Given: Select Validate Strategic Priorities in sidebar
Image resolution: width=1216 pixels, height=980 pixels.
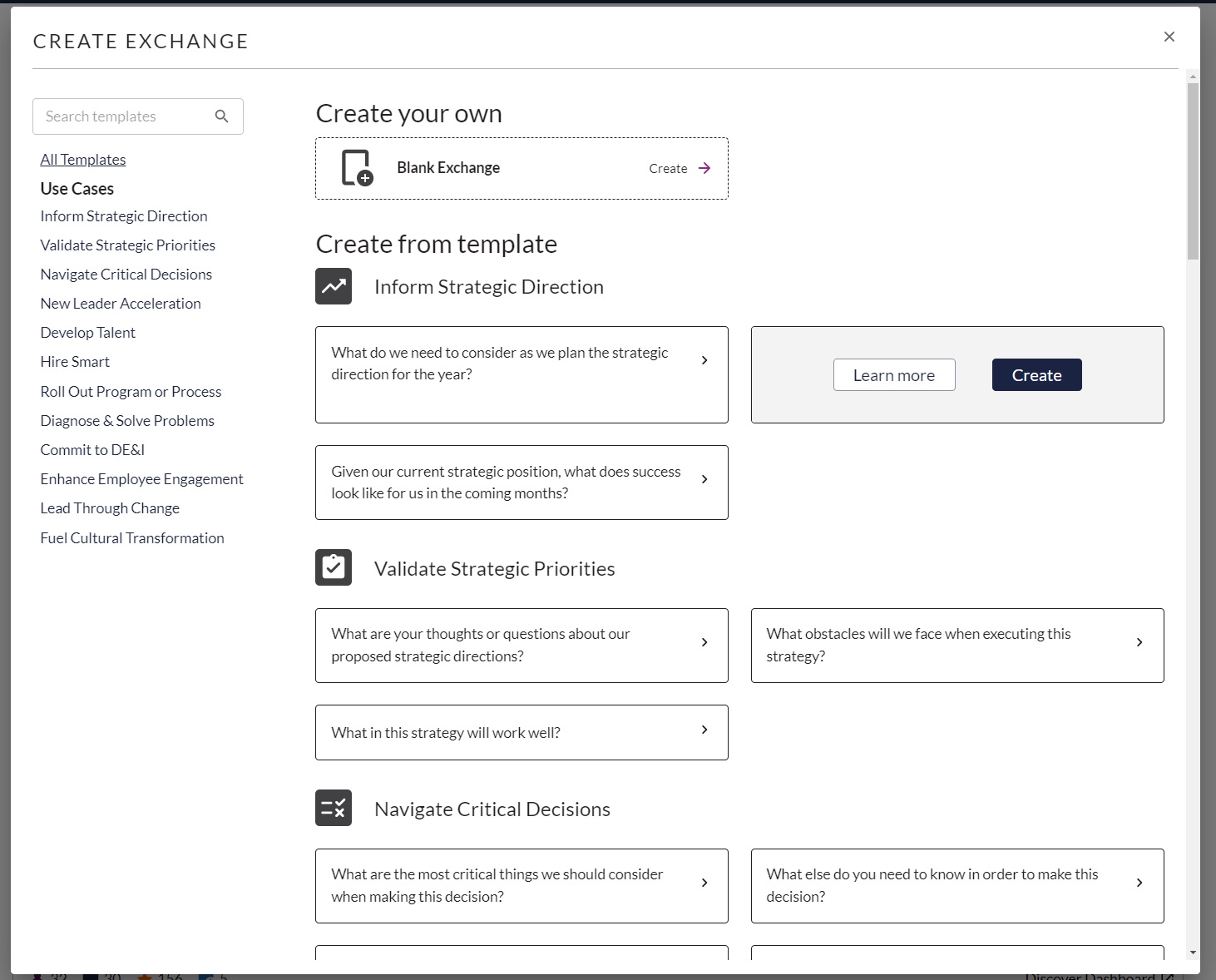Looking at the screenshot, I should click(128, 245).
